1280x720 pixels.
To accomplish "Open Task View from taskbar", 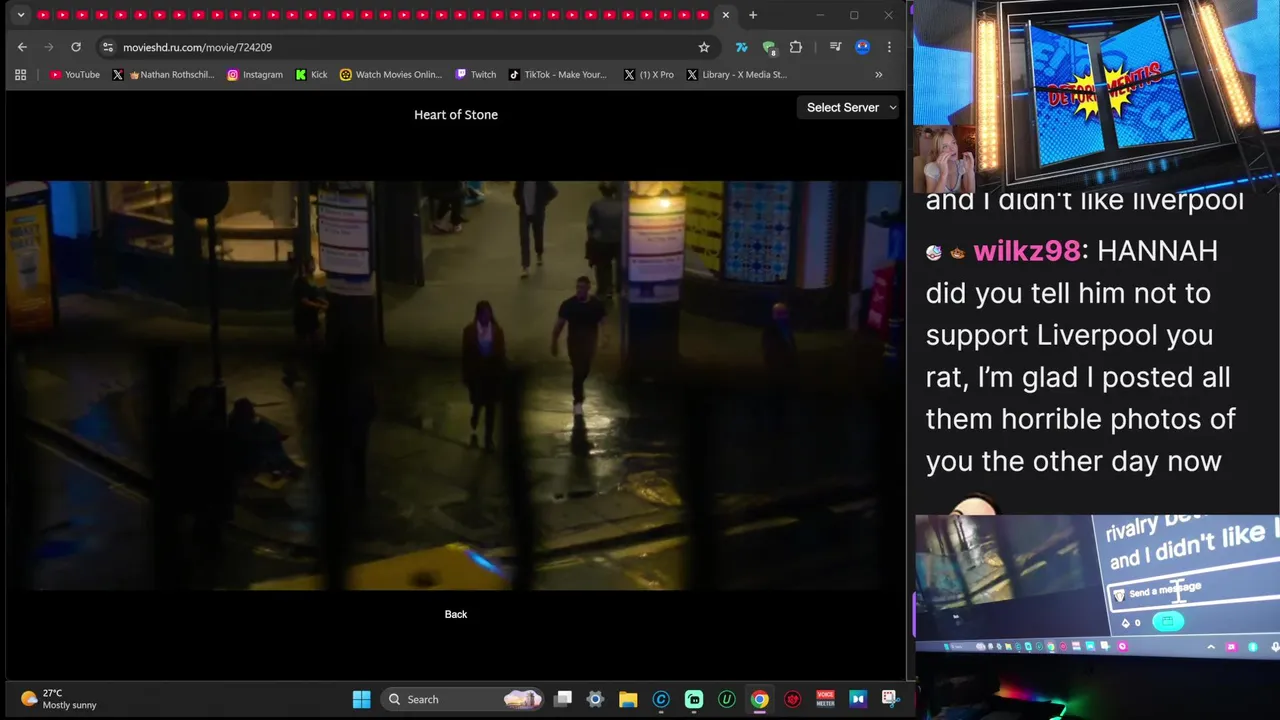I will pyautogui.click(x=563, y=699).
